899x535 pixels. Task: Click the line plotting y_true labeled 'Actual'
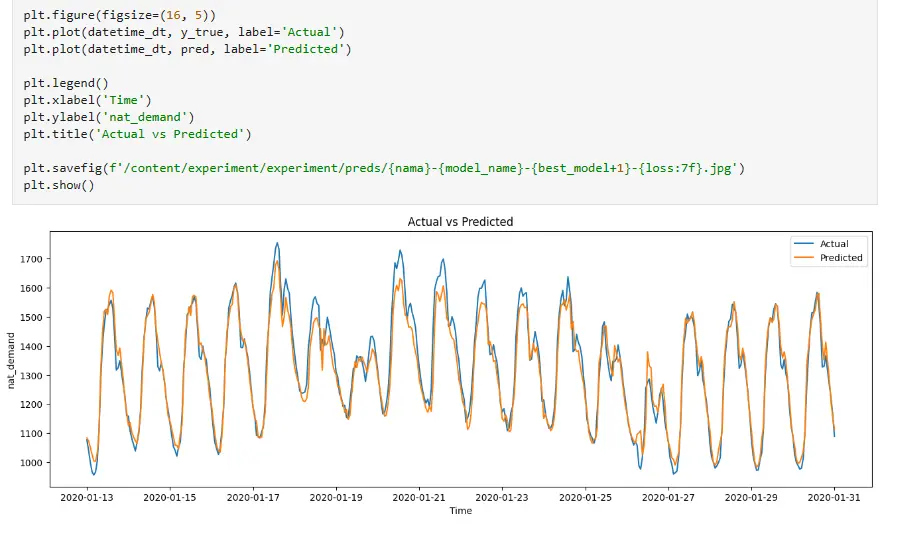(x=185, y=32)
